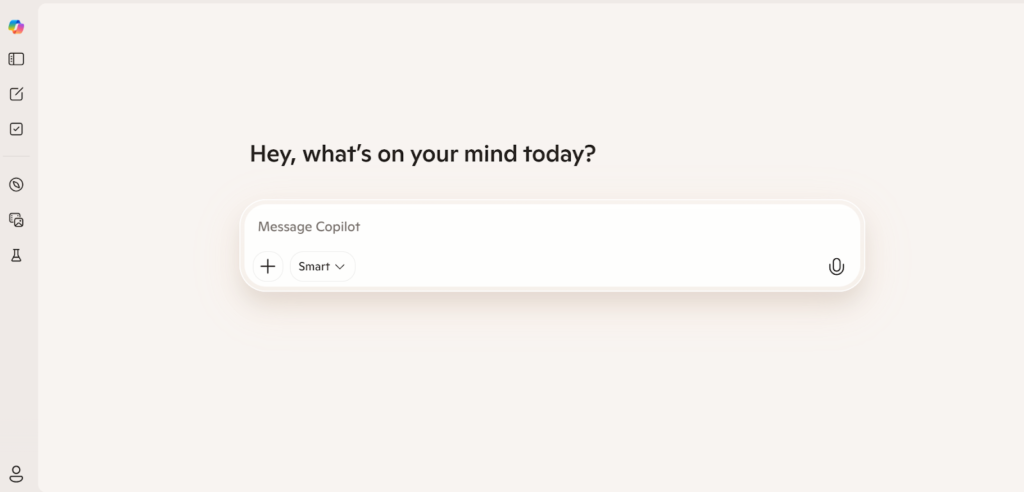Open the account profile icon

16,473
